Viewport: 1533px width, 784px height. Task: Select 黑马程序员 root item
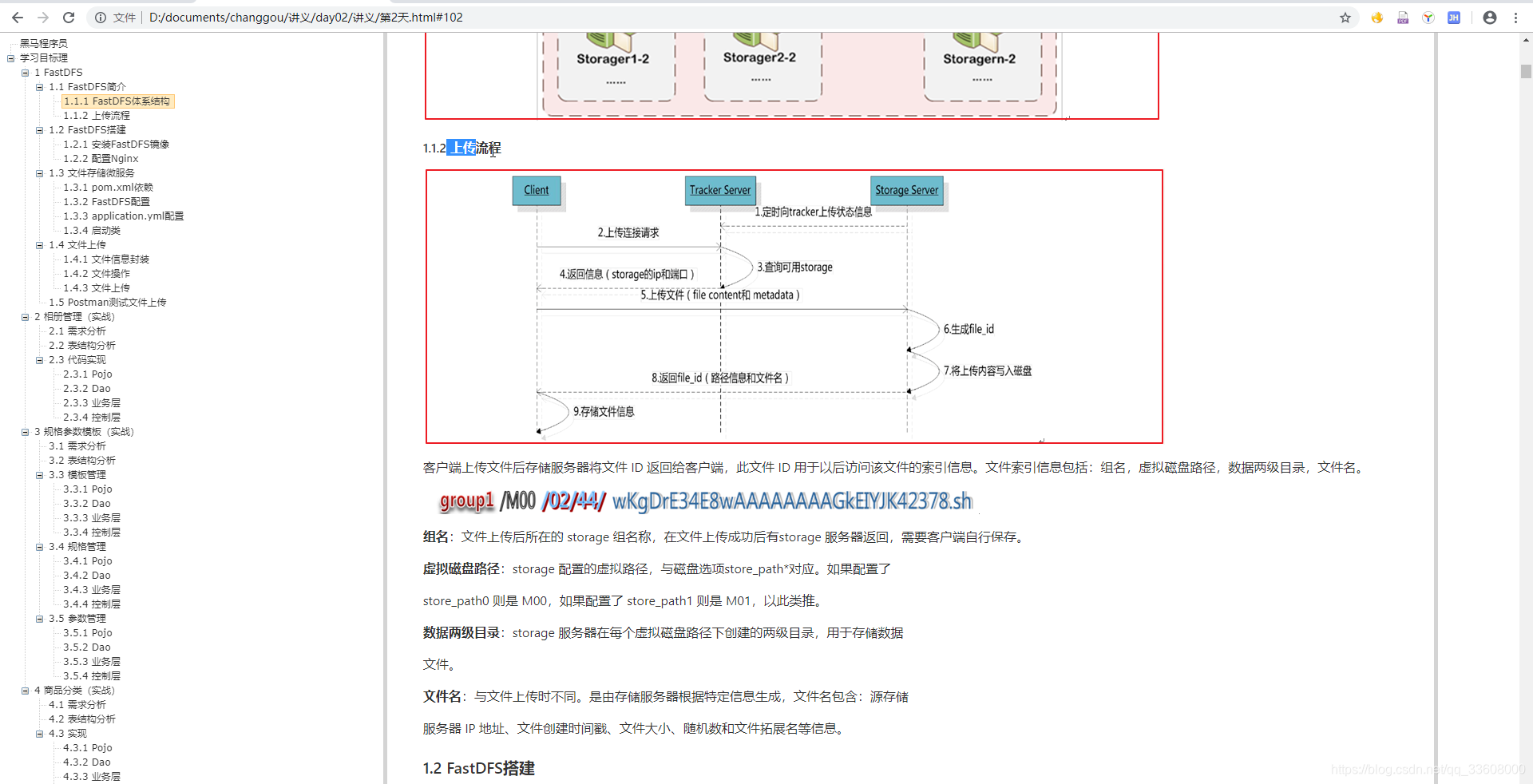click(x=44, y=44)
